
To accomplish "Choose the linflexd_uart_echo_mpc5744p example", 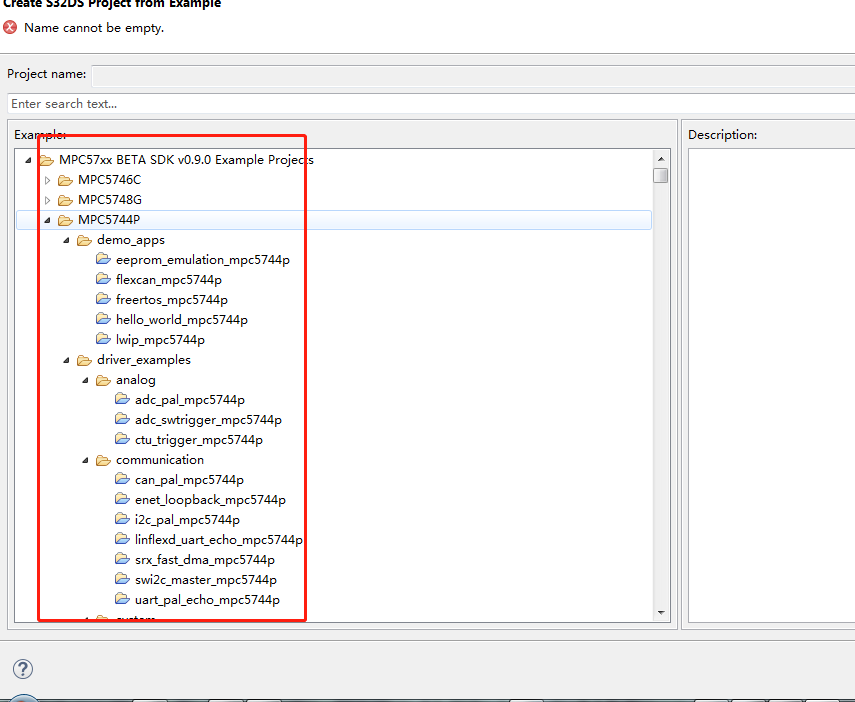I will 219,540.
